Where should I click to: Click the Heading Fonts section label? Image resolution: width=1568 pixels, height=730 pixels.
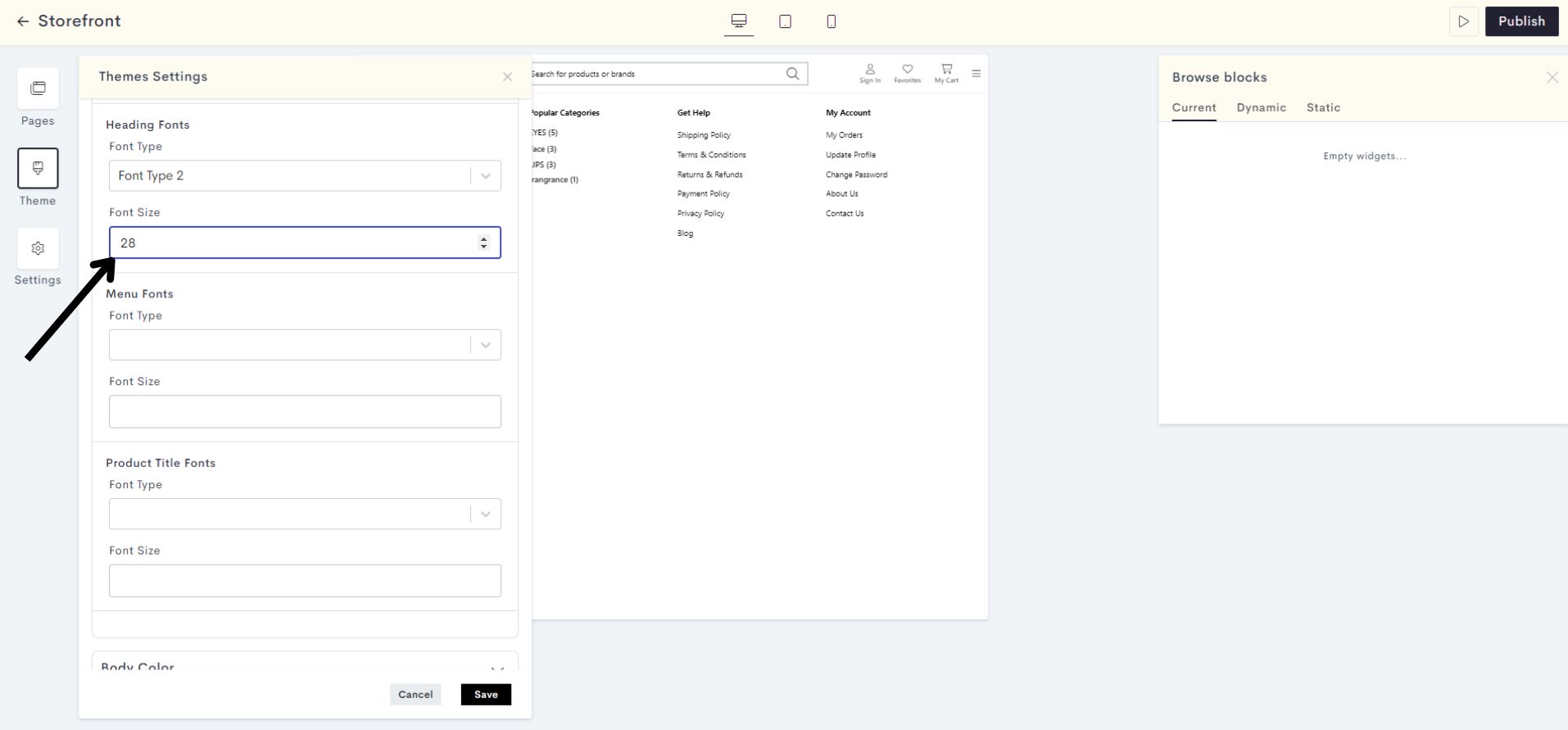coord(147,125)
